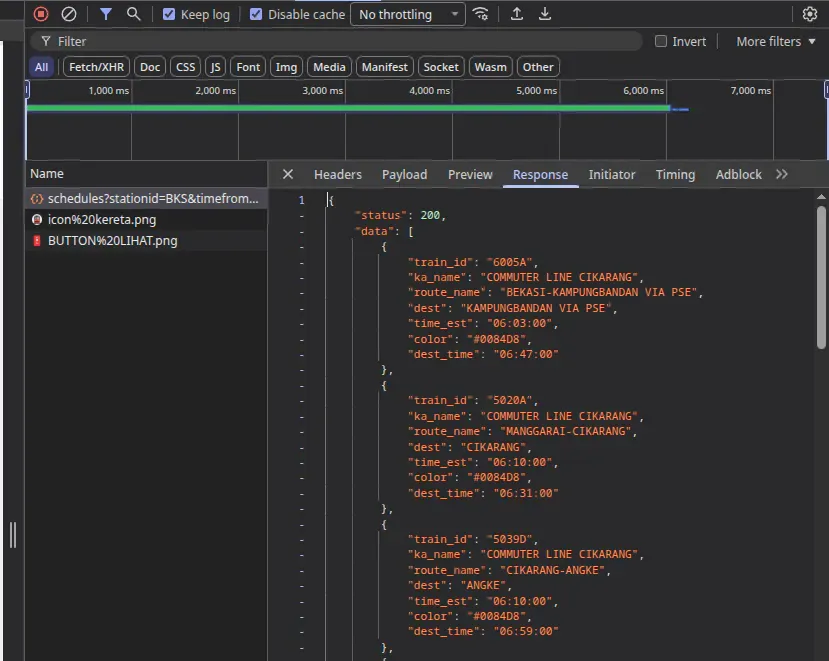829x661 pixels.
Task: Select the Response tab
Action: [x=540, y=175]
